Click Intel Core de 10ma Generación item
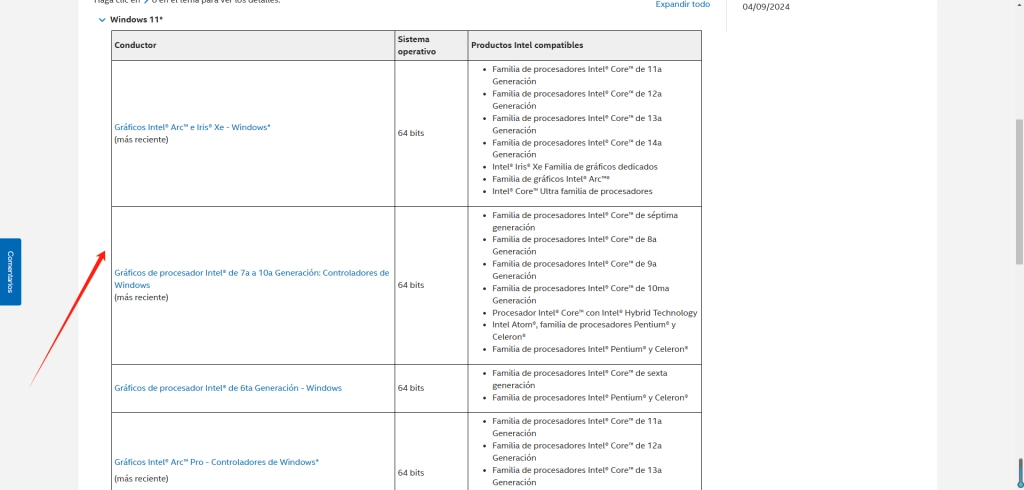1024x490 pixels. click(x=581, y=295)
